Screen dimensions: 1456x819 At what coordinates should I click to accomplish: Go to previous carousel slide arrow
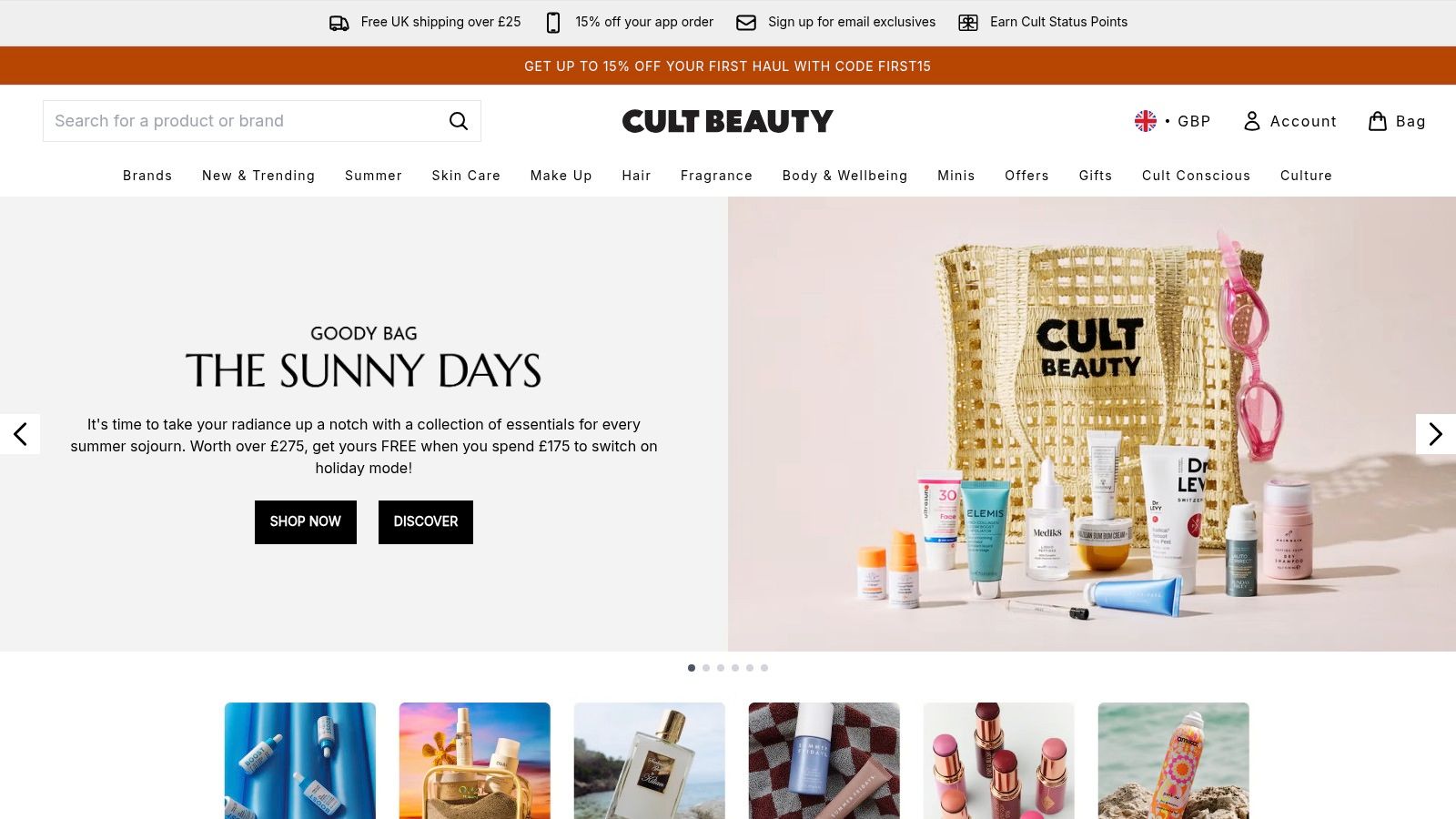[x=20, y=434]
